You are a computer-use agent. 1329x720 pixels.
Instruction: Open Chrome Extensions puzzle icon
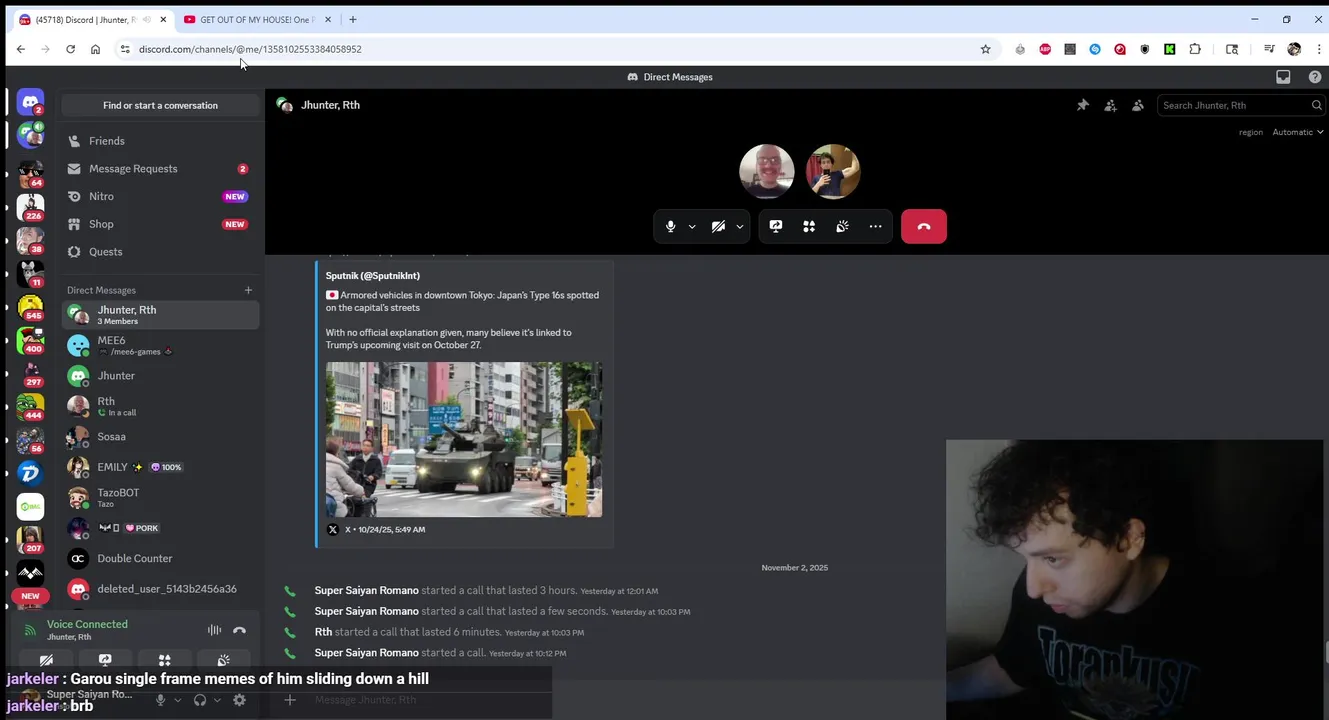pos(1195,49)
